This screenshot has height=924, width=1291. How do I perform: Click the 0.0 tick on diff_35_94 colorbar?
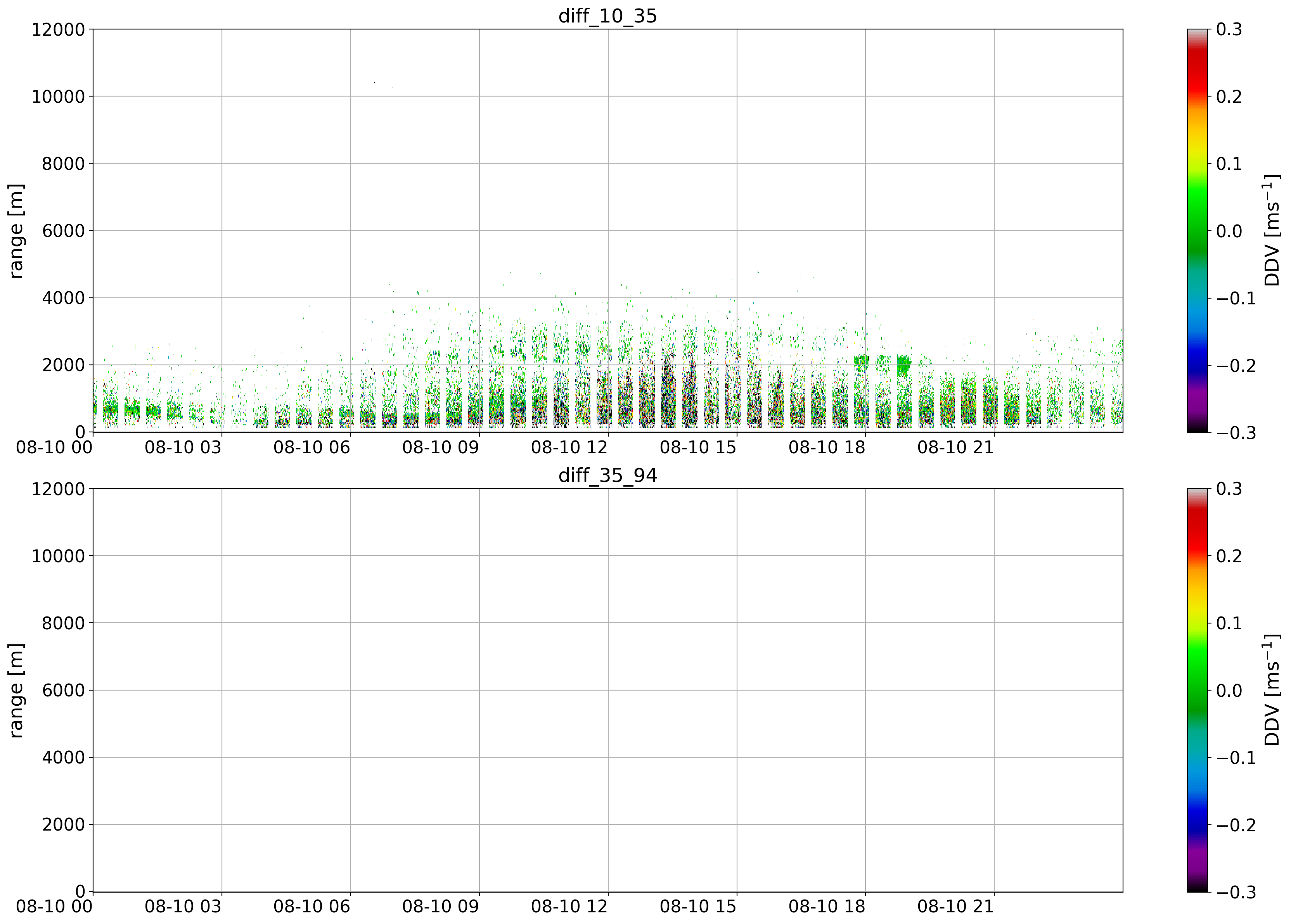pyautogui.click(x=1230, y=690)
